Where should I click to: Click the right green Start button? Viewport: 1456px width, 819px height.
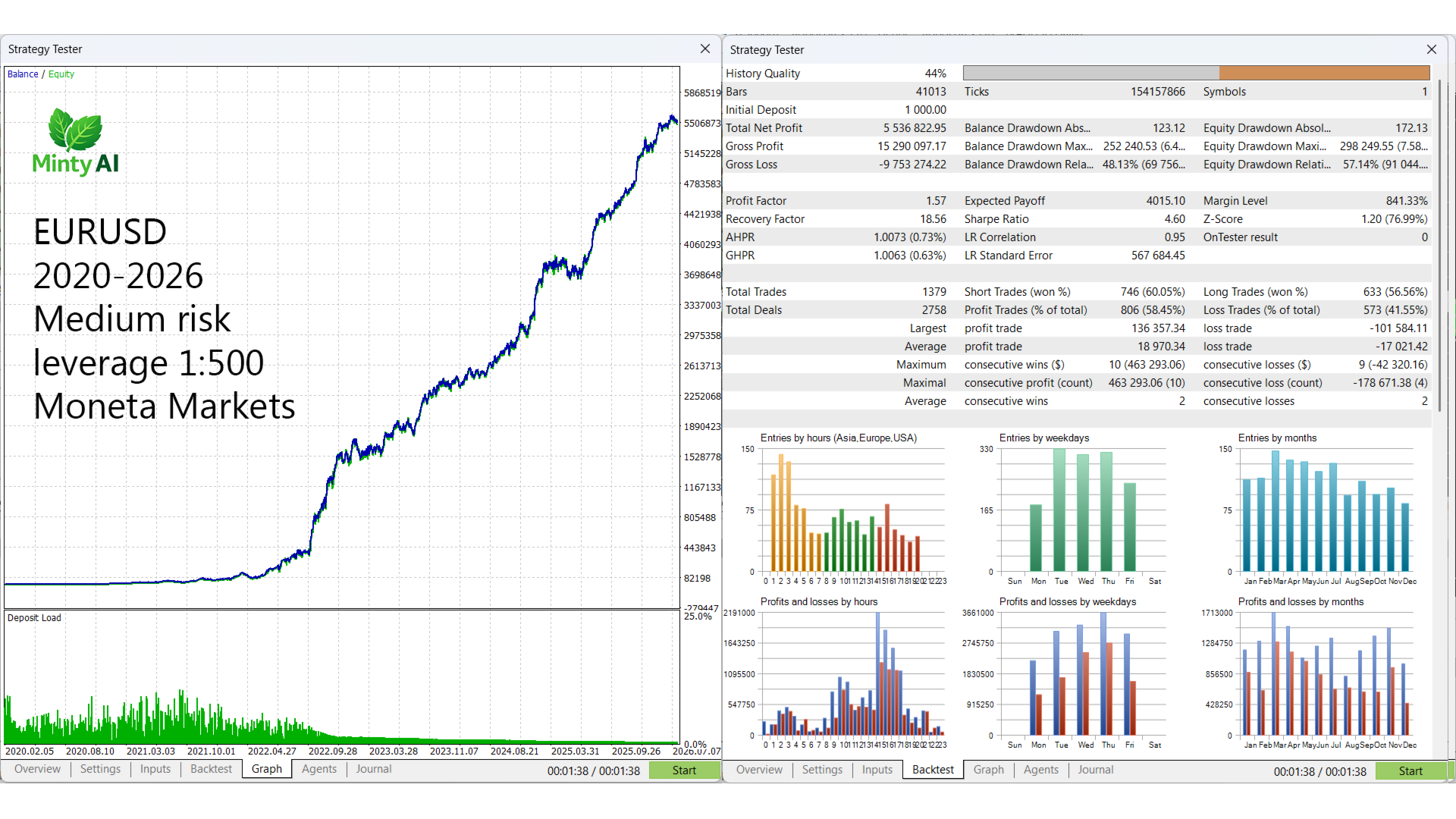coord(1410,771)
